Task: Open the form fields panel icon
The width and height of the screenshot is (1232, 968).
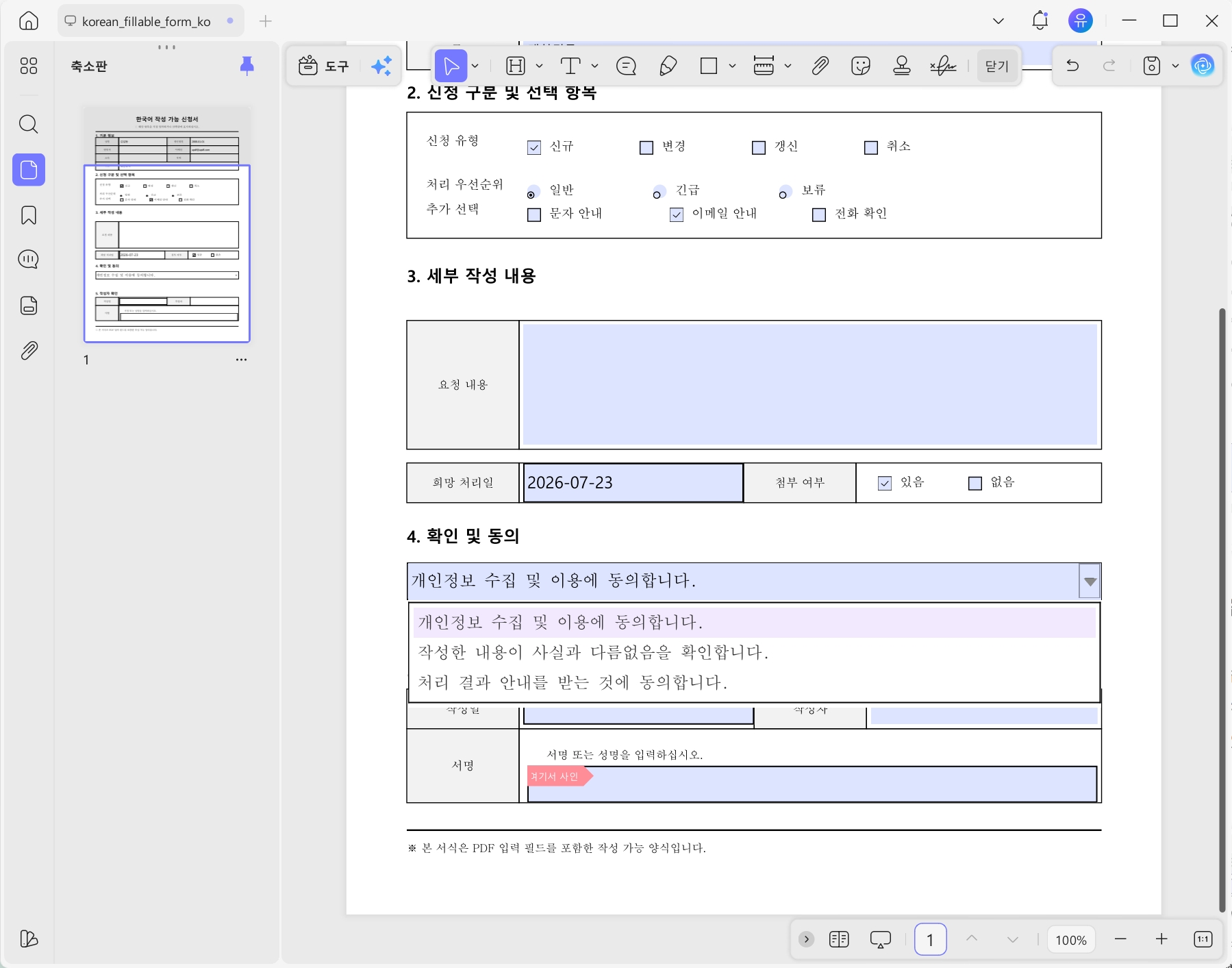Action: [28, 306]
